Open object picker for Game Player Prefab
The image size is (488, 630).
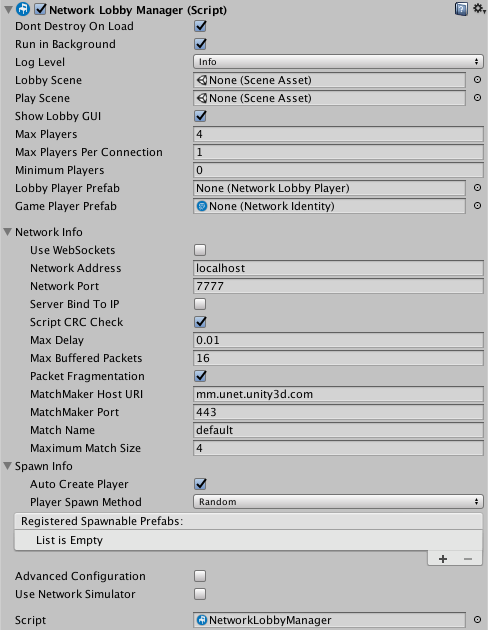point(477,206)
